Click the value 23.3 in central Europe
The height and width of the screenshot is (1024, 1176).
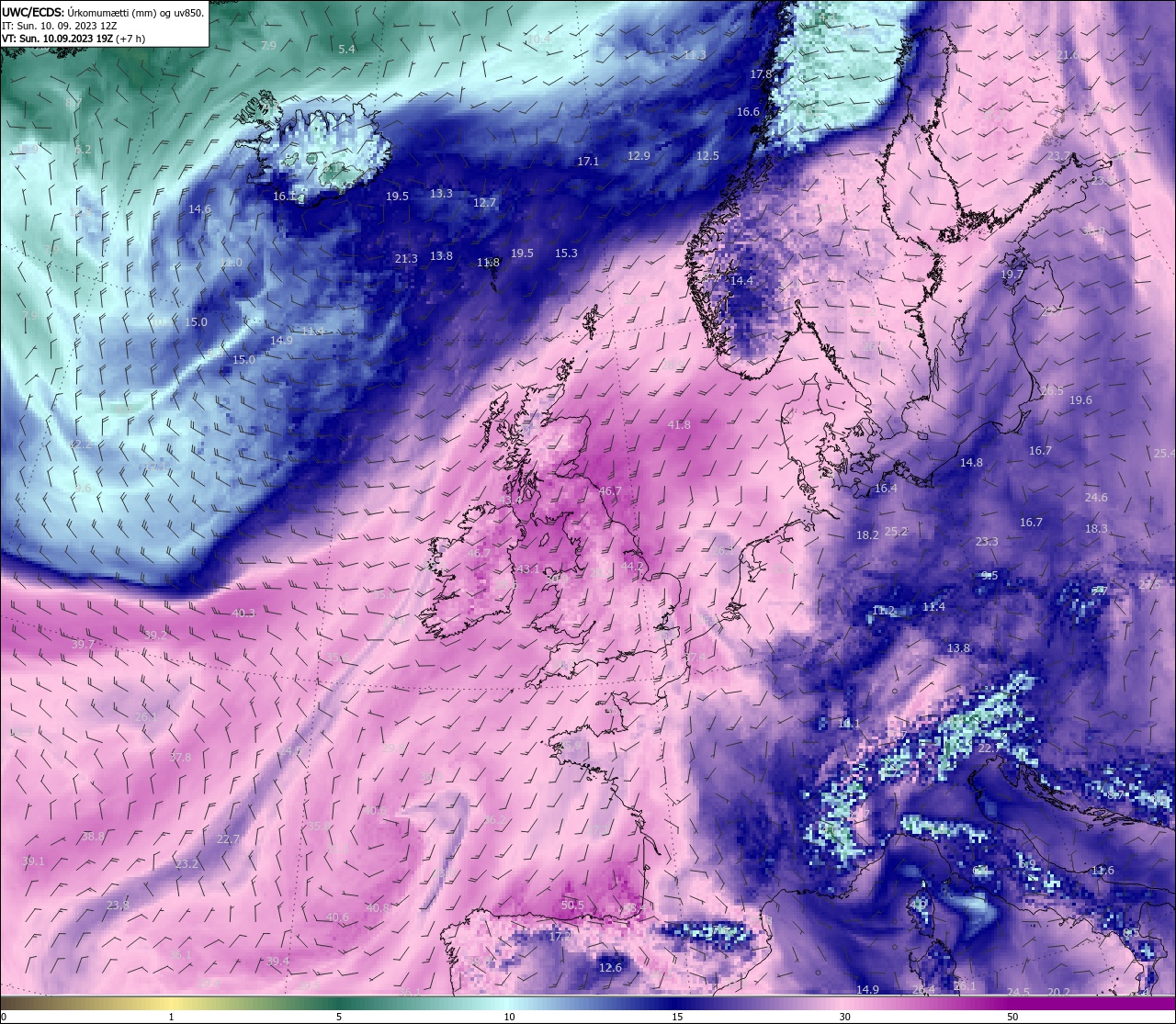[987, 542]
